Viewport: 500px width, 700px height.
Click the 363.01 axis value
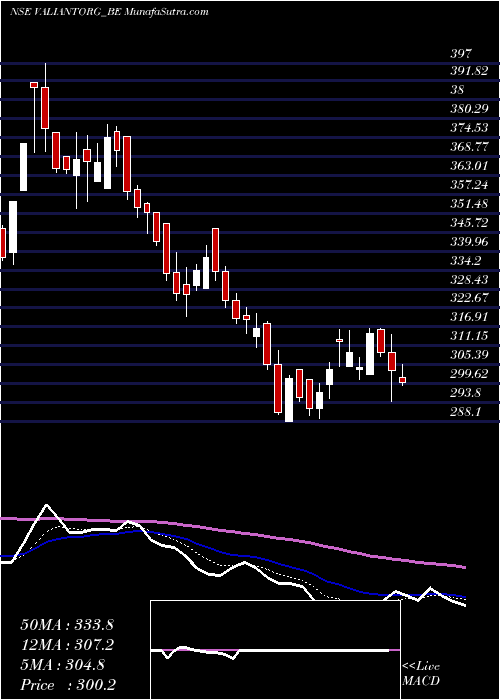469,166
